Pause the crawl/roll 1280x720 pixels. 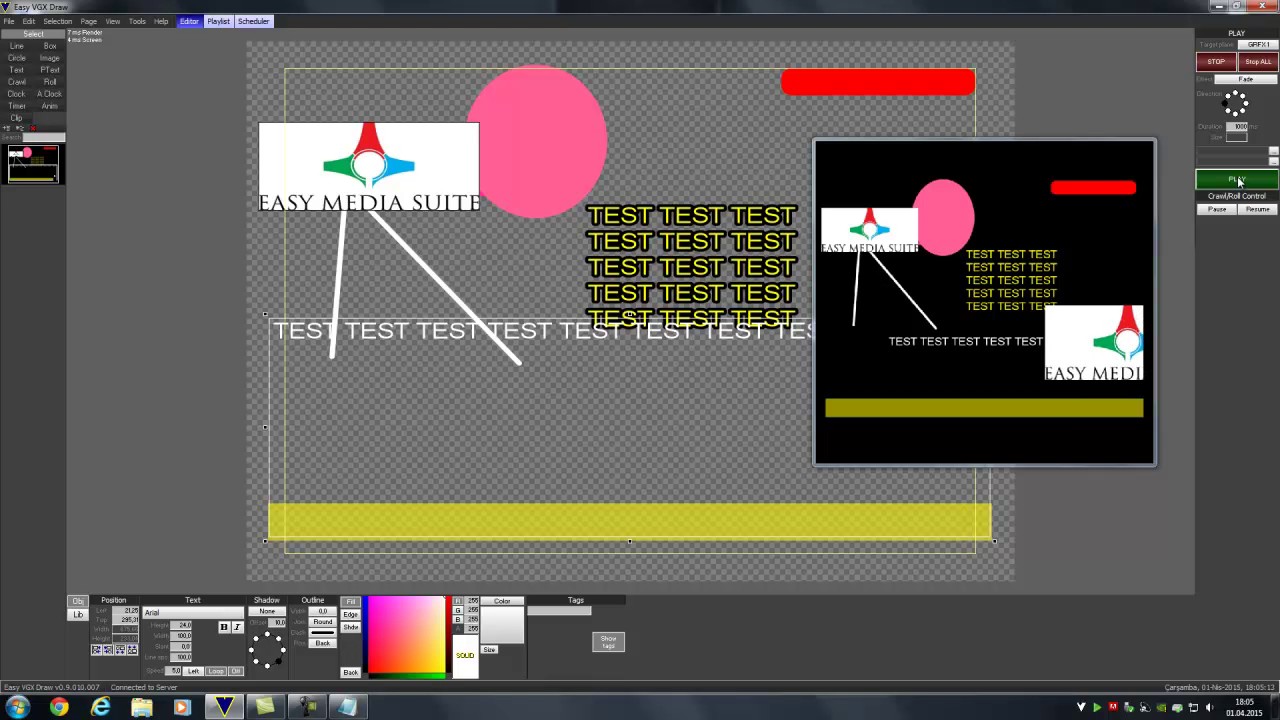1217,209
